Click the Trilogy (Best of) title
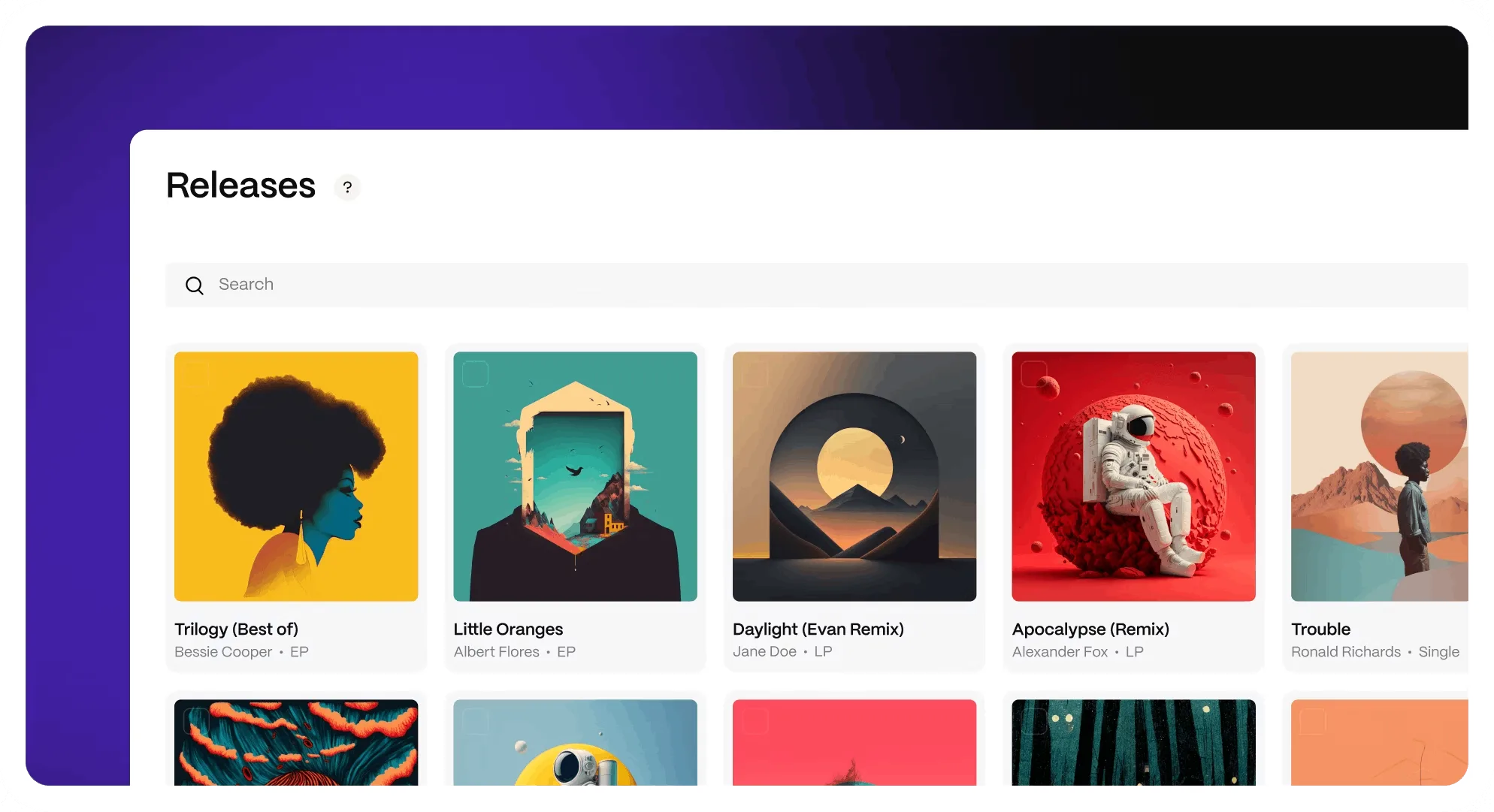The image size is (1494, 812). (x=237, y=629)
